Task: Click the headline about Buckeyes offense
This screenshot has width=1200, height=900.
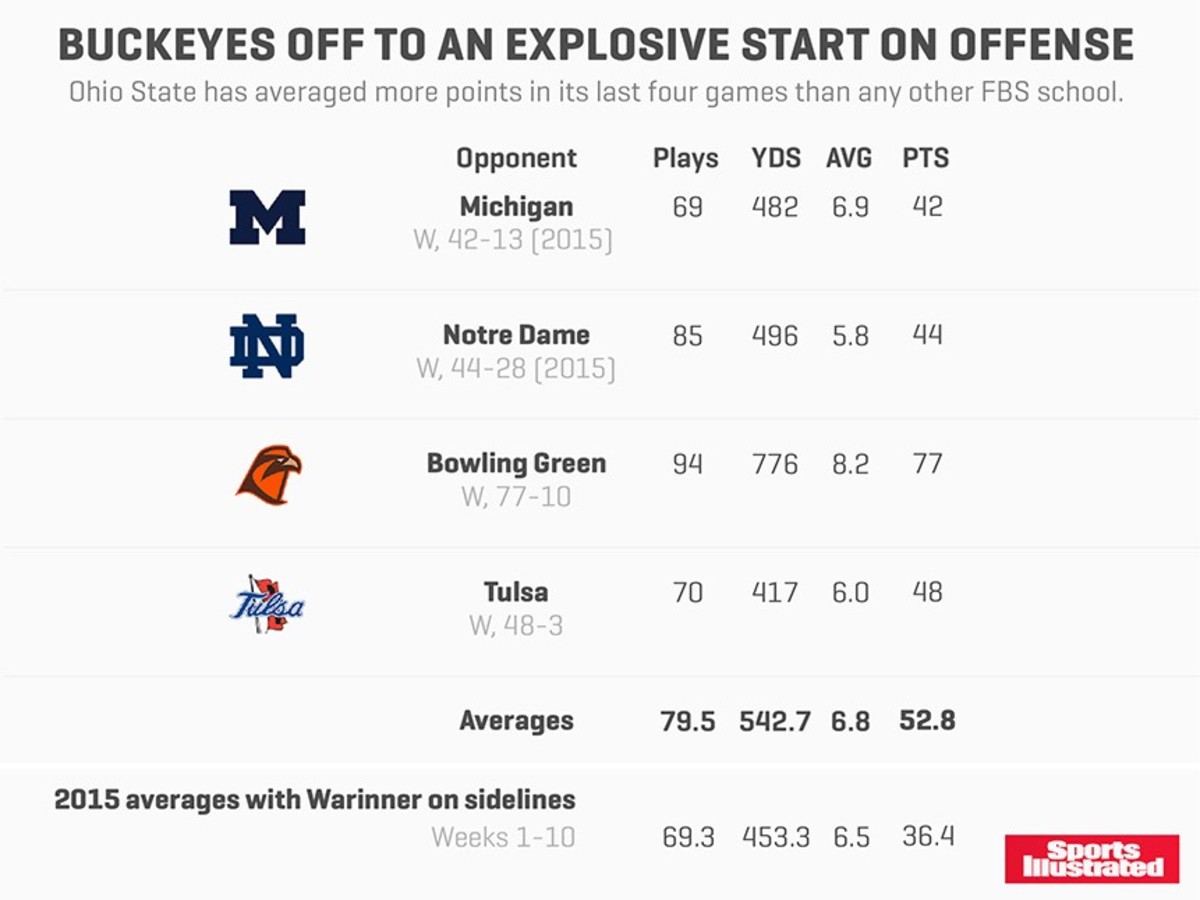Action: coord(597,46)
